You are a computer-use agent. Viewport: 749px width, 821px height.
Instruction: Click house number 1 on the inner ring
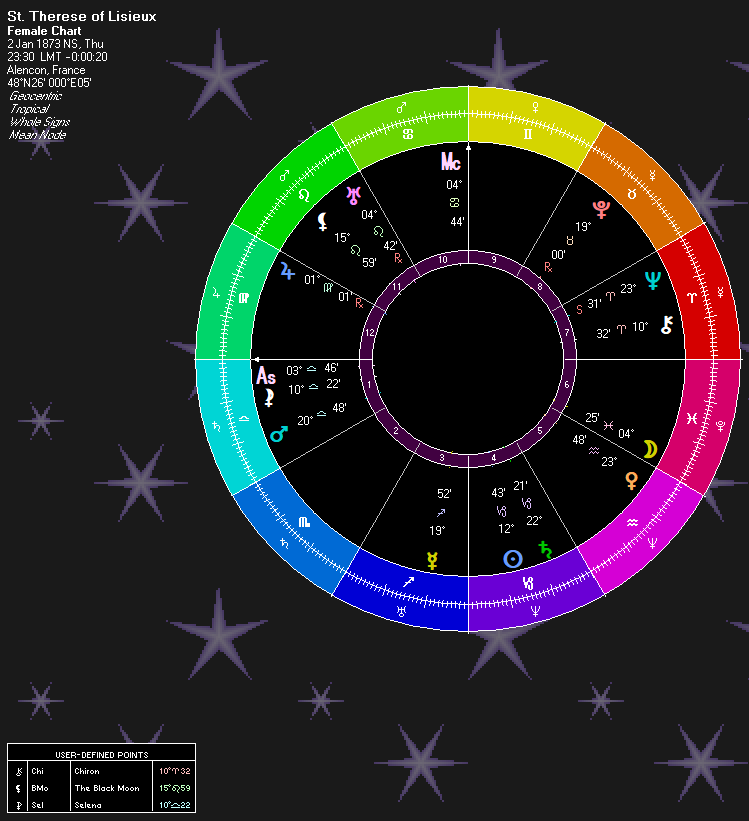[369, 385]
